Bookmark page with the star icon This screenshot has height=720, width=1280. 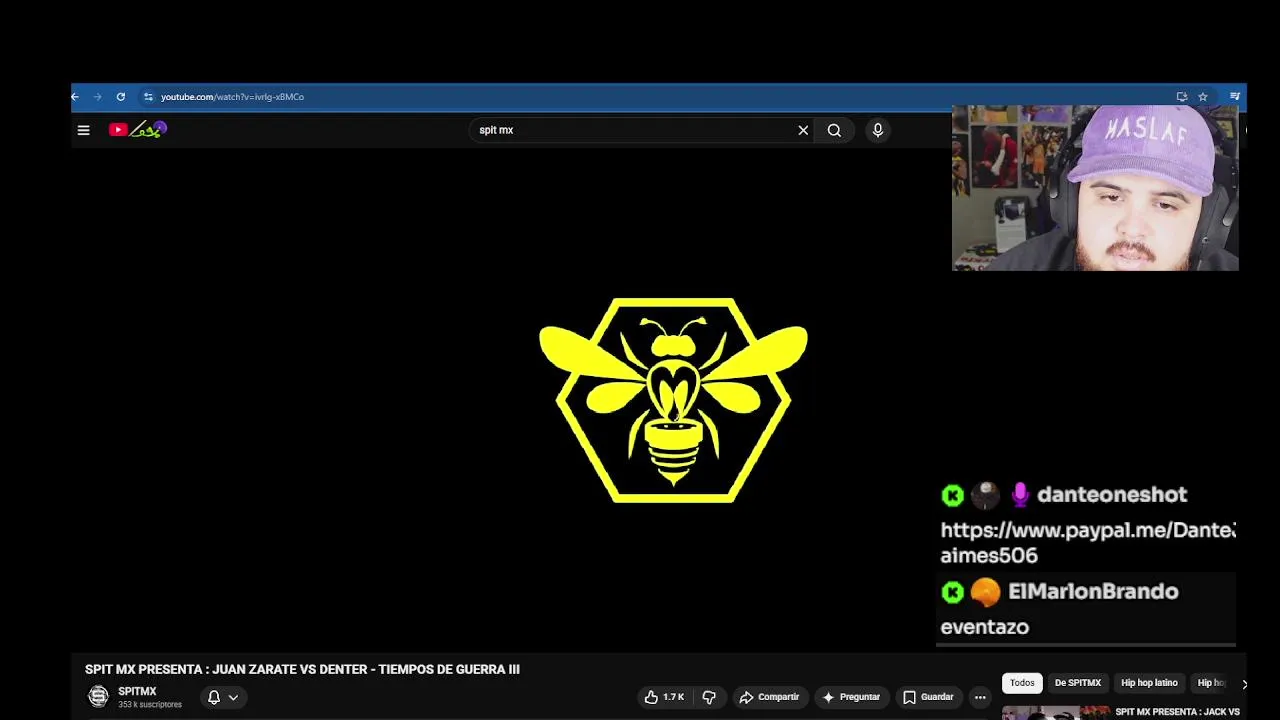pos(1203,97)
